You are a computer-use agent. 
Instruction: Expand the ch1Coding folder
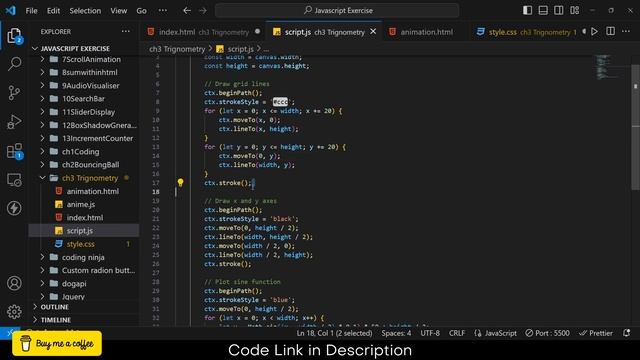(x=85, y=151)
